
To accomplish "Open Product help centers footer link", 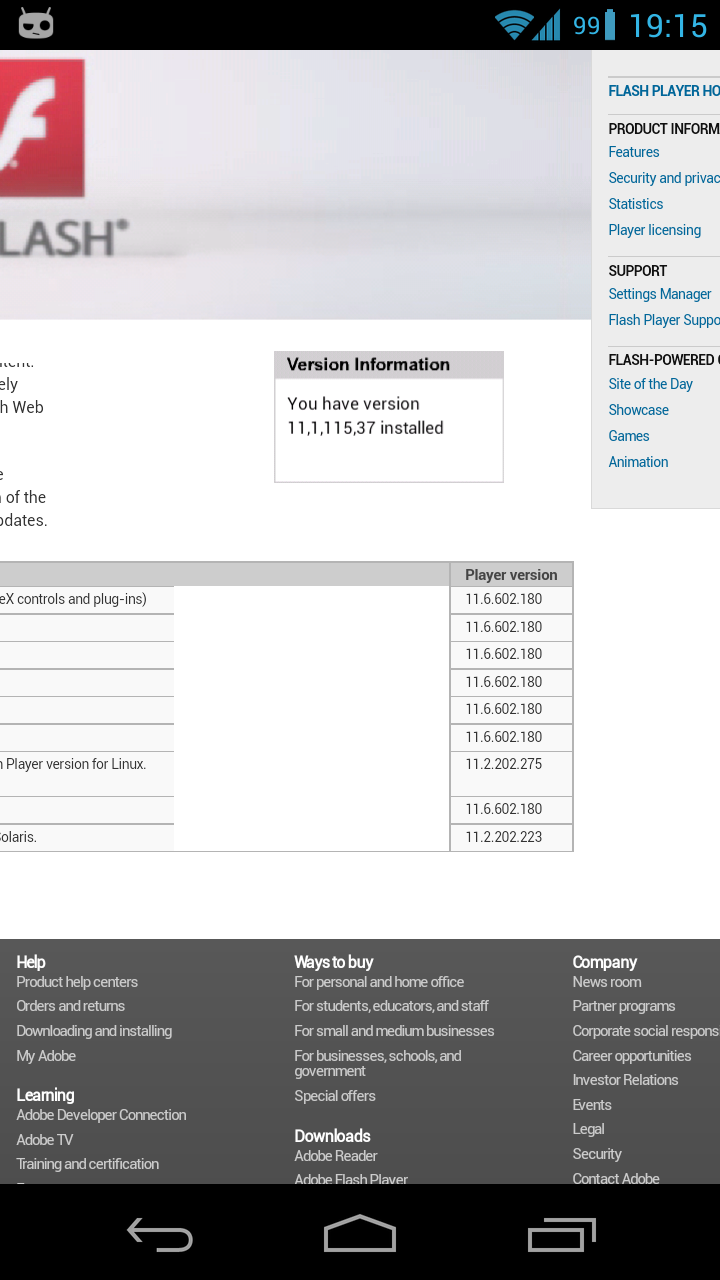I will [77, 982].
